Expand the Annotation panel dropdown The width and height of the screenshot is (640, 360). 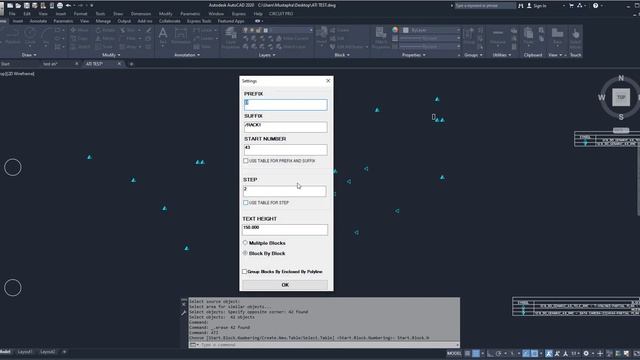point(187,55)
